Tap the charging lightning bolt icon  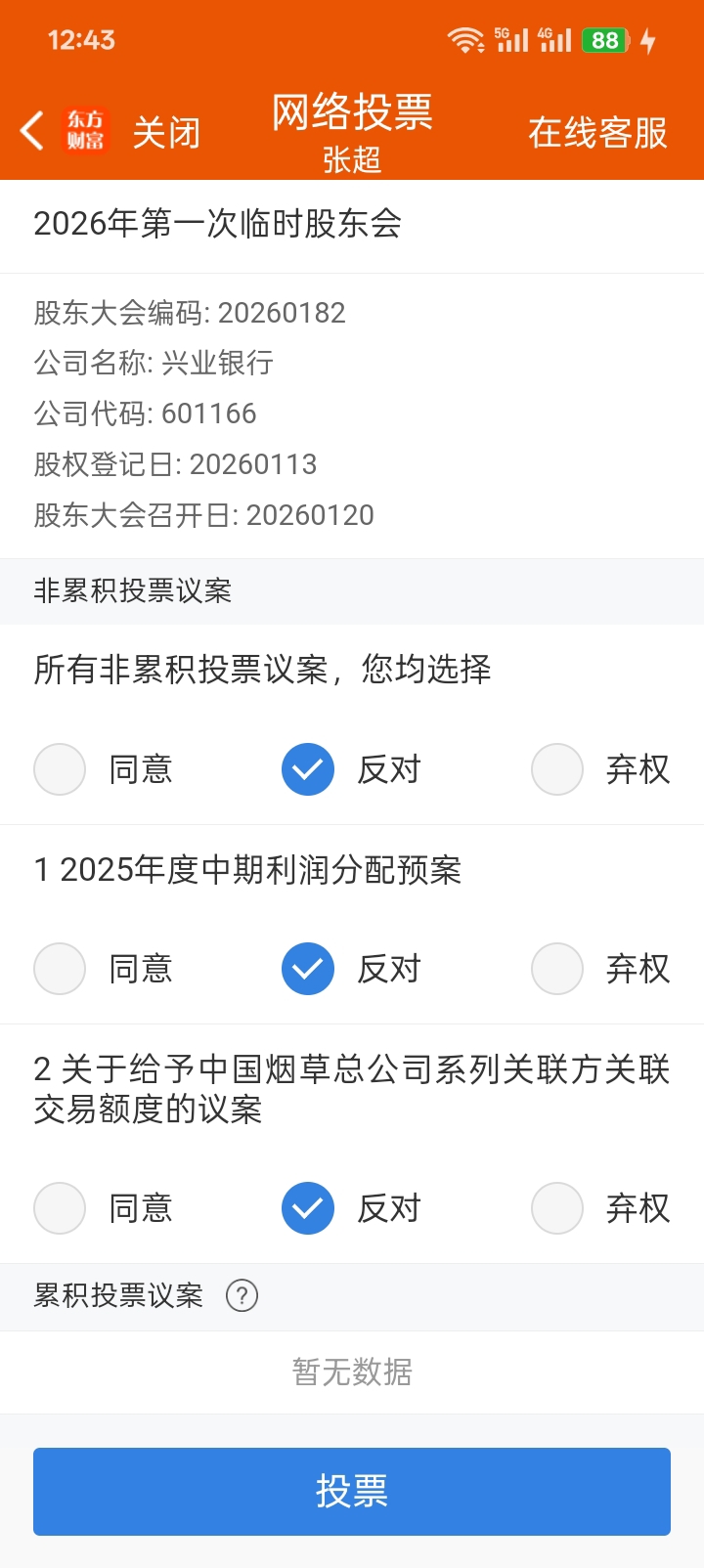pos(647,41)
